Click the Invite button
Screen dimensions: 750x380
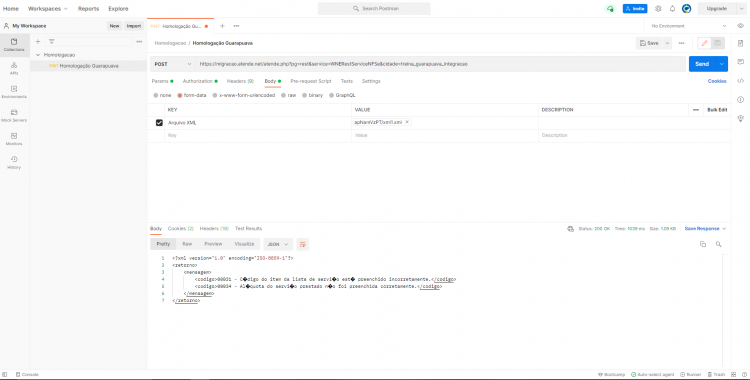click(635, 9)
